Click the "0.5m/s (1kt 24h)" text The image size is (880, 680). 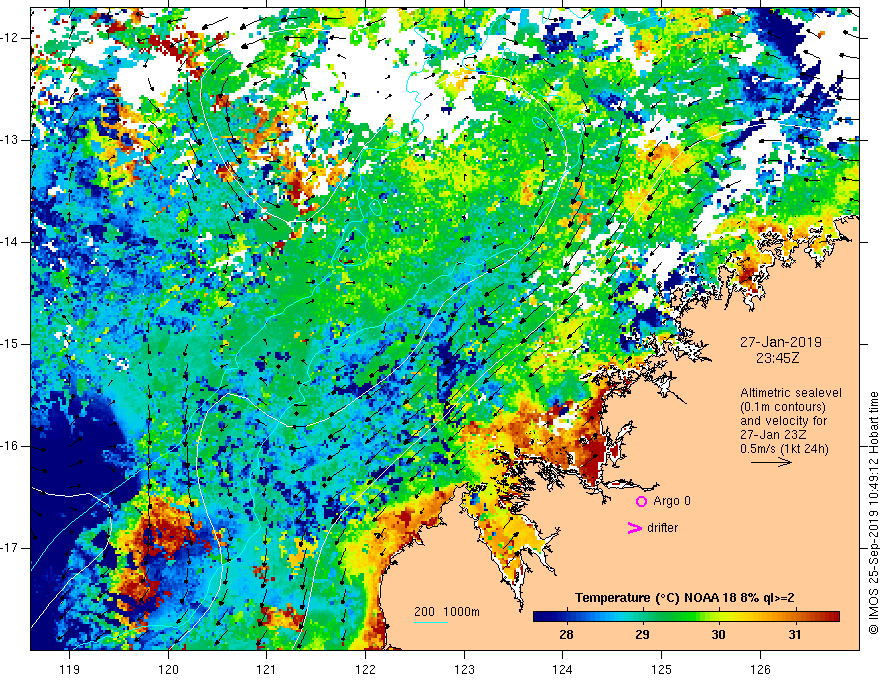(784, 449)
